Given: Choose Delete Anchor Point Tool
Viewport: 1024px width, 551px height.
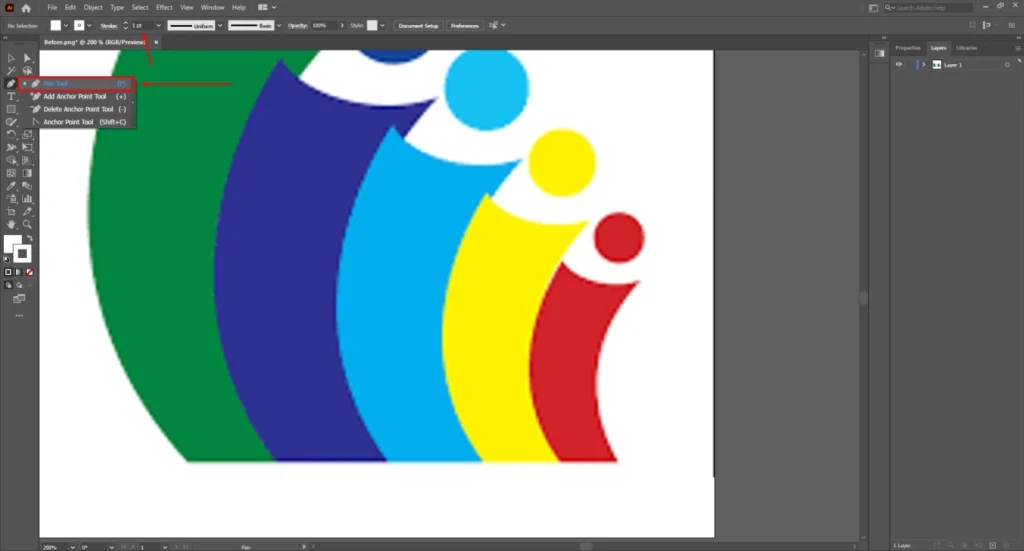Looking at the screenshot, I should pos(78,109).
